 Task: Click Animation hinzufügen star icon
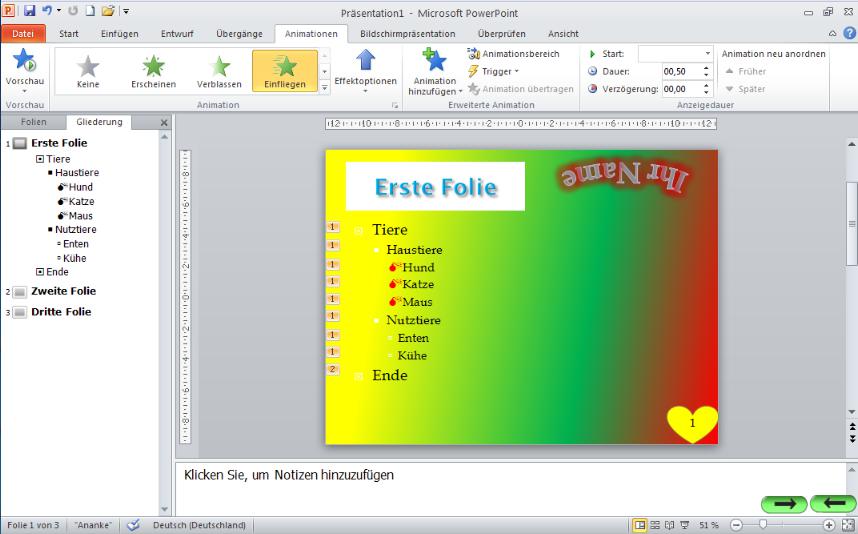(435, 61)
